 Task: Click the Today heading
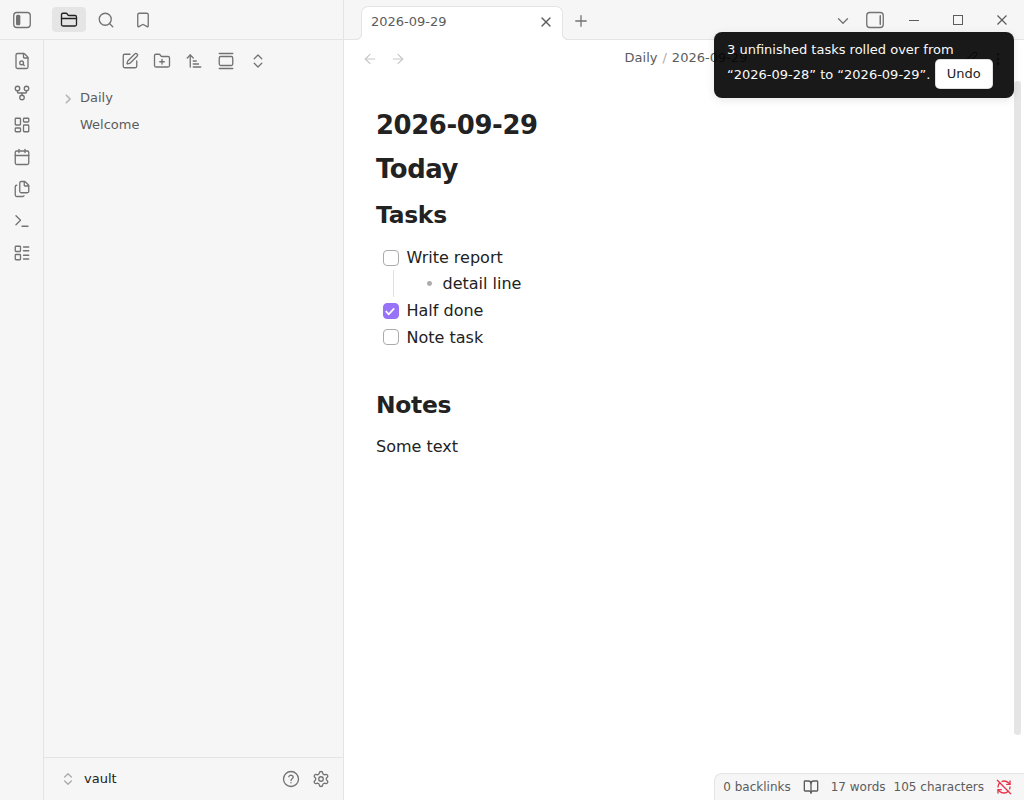tap(417, 168)
